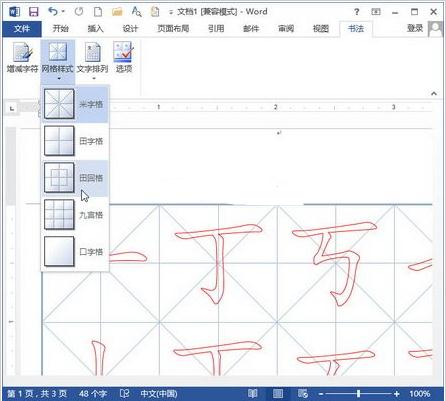The height and width of the screenshot is (401, 446).
Task: Click the 丂 character outline in the grid
Action: tap(335, 263)
